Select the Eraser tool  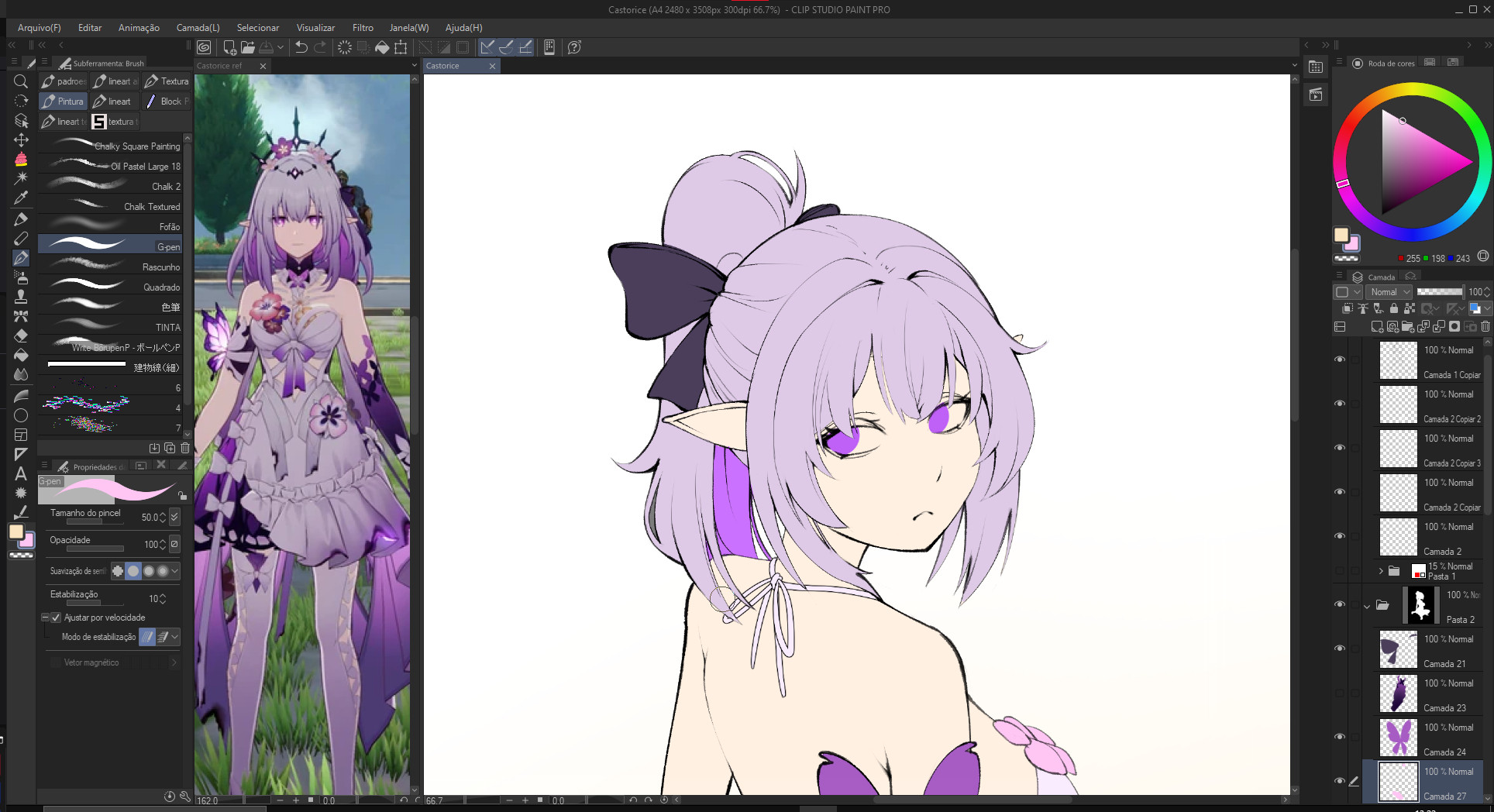coord(21,336)
